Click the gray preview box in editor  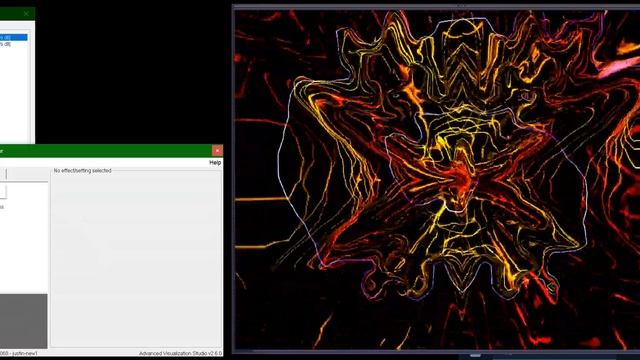(x=23, y=321)
